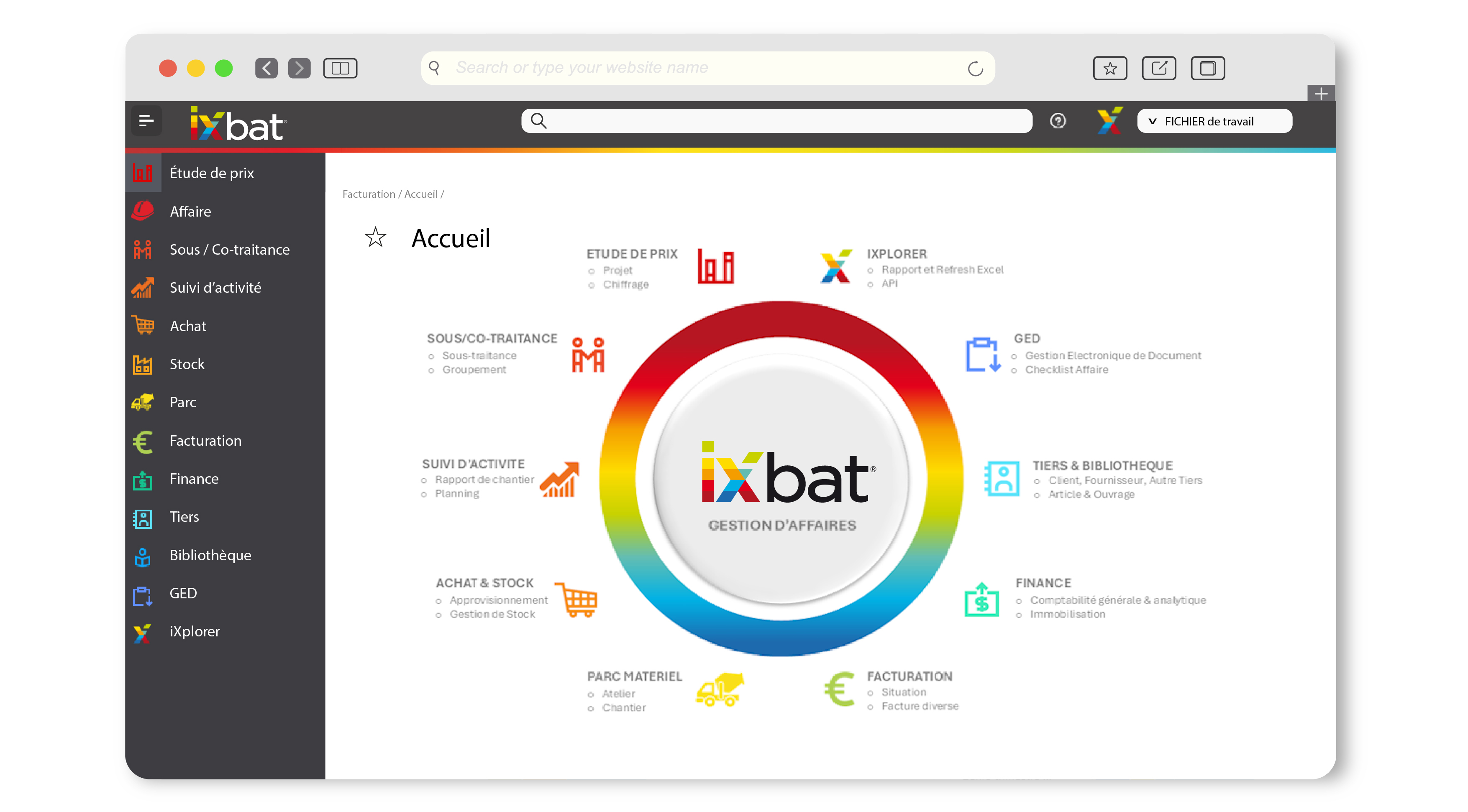Select the Bibliothèque icon
Image resolution: width=1468 pixels, height=812 pixels.
(143, 555)
